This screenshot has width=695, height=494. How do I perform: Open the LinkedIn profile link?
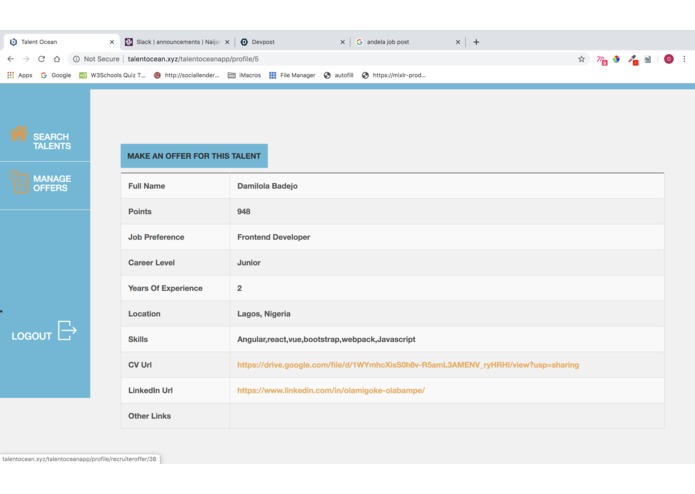(x=331, y=390)
